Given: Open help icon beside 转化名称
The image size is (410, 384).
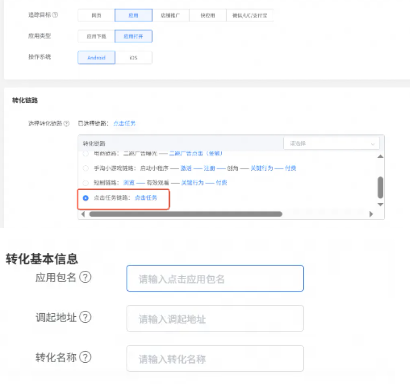Looking at the screenshot, I should [85, 357].
